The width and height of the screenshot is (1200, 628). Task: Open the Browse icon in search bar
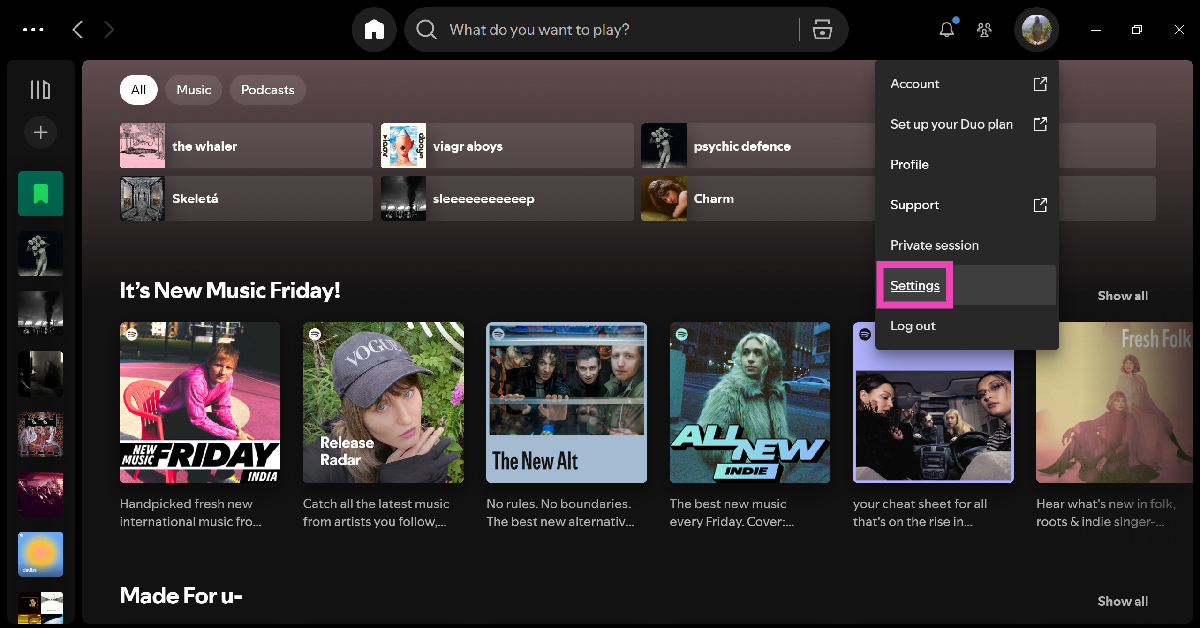[822, 30]
